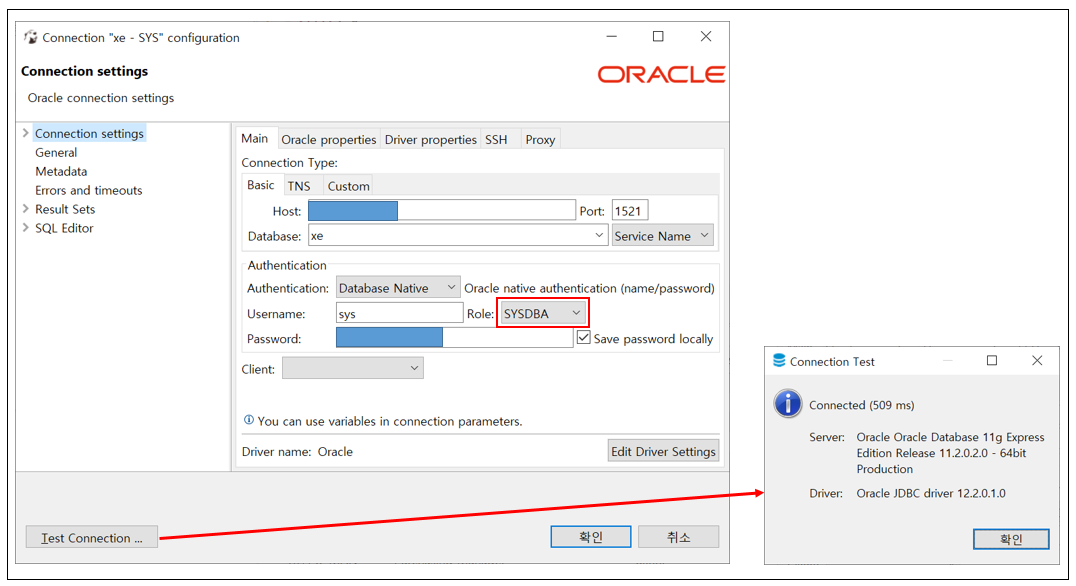
Task: Open the Role SYSDBA dropdown
Action: coord(543,313)
